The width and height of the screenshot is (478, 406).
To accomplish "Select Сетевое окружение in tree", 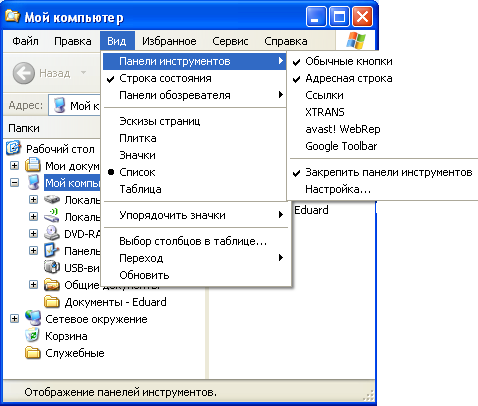I will [x=96, y=319].
